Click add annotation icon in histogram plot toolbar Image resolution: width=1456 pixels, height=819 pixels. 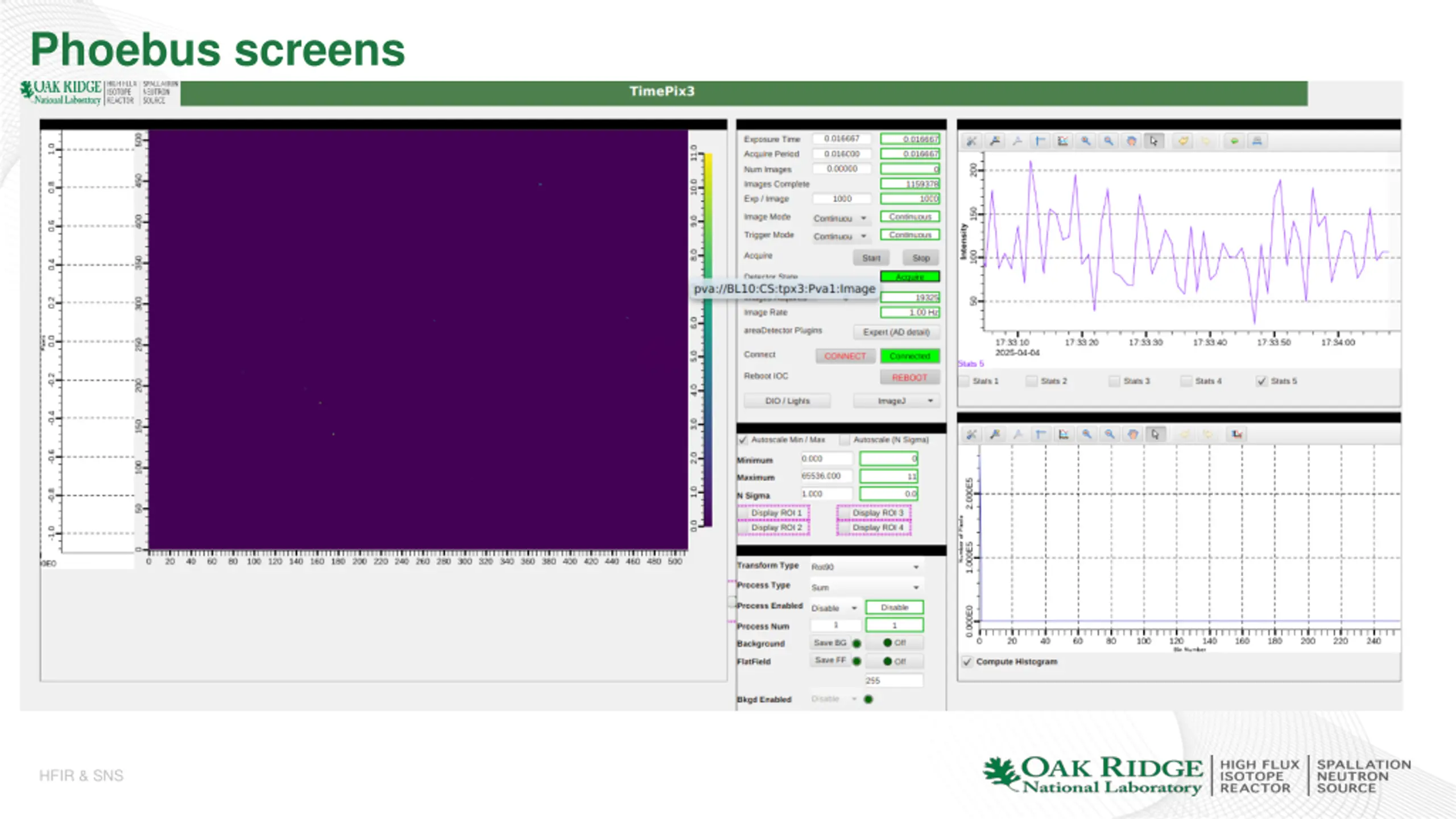click(x=995, y=435)
